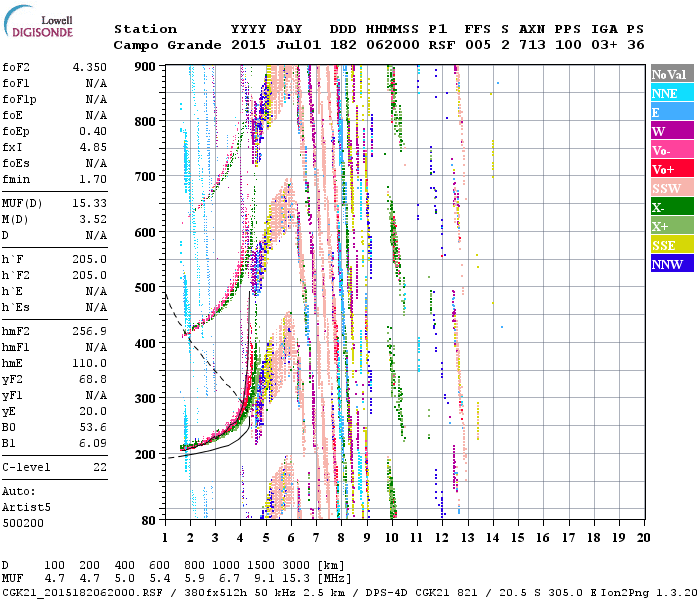Click the Artist5 auto-scaling label
The width and height of the screenshot is (700, 600).
click(x=26, y=508)
